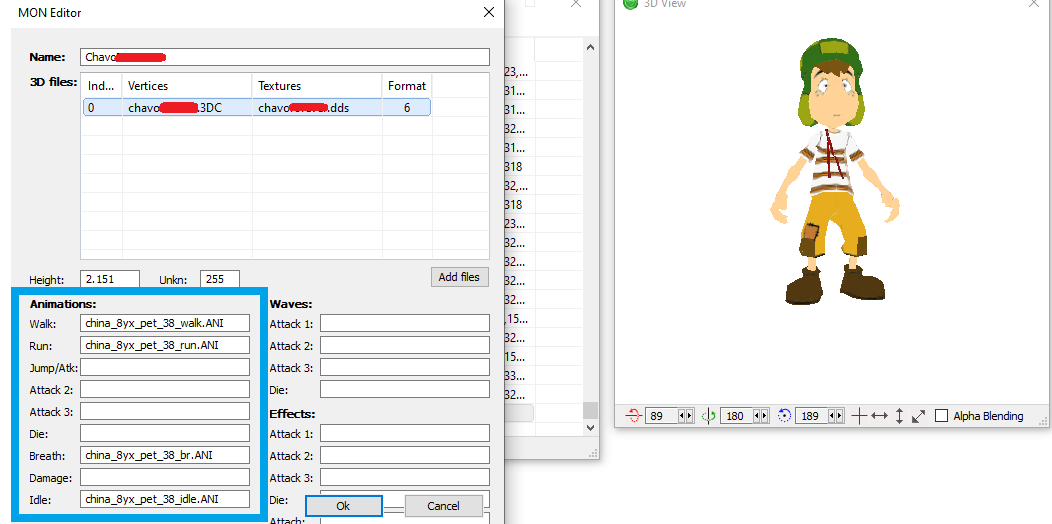Click the vertical double-arrow icon in 3D View
This screenshot has height=524, width=1052.
pyautogui.click(x=900, y=416)
